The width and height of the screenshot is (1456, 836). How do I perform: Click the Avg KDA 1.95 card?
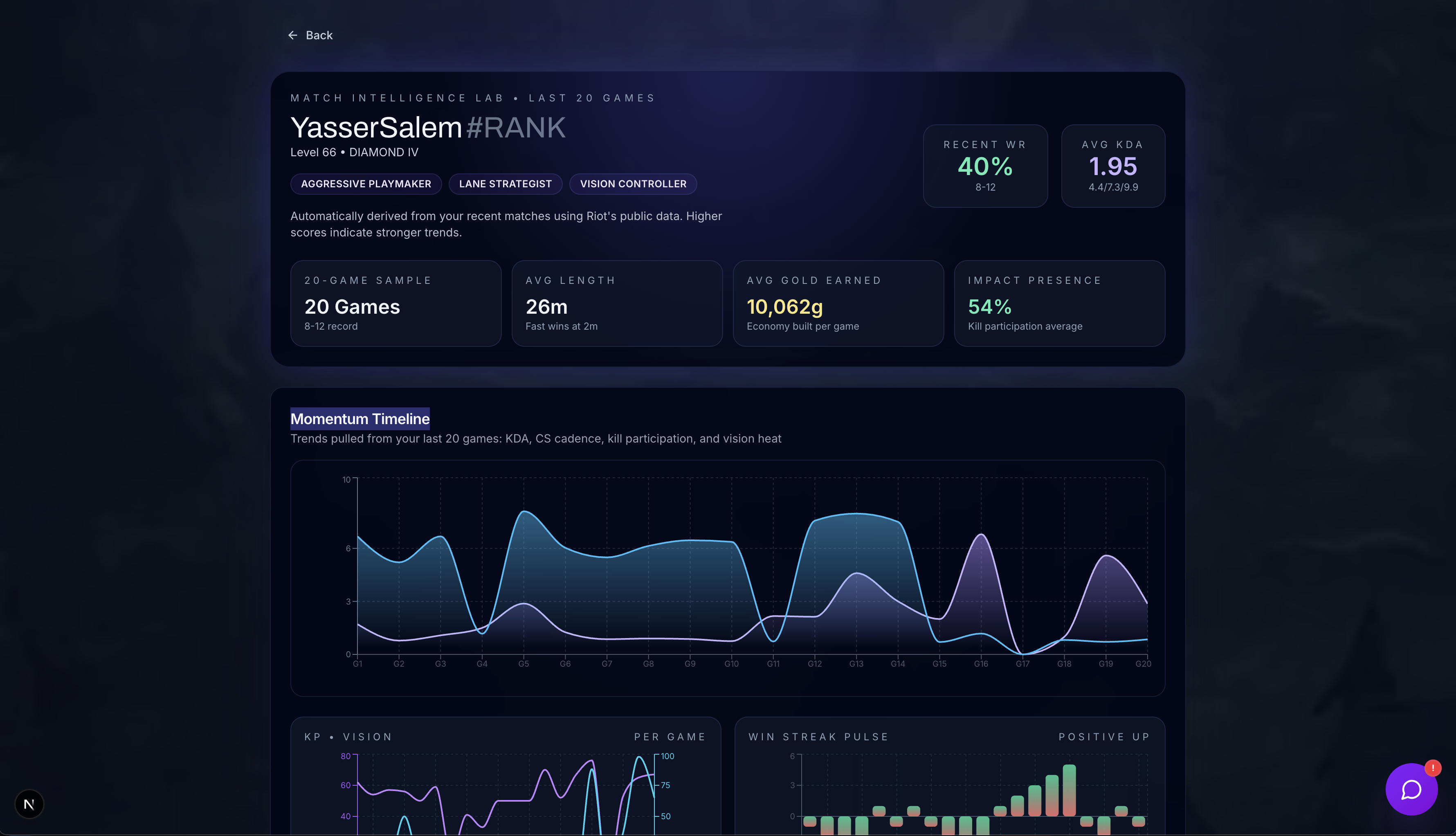click(1112, 166)
